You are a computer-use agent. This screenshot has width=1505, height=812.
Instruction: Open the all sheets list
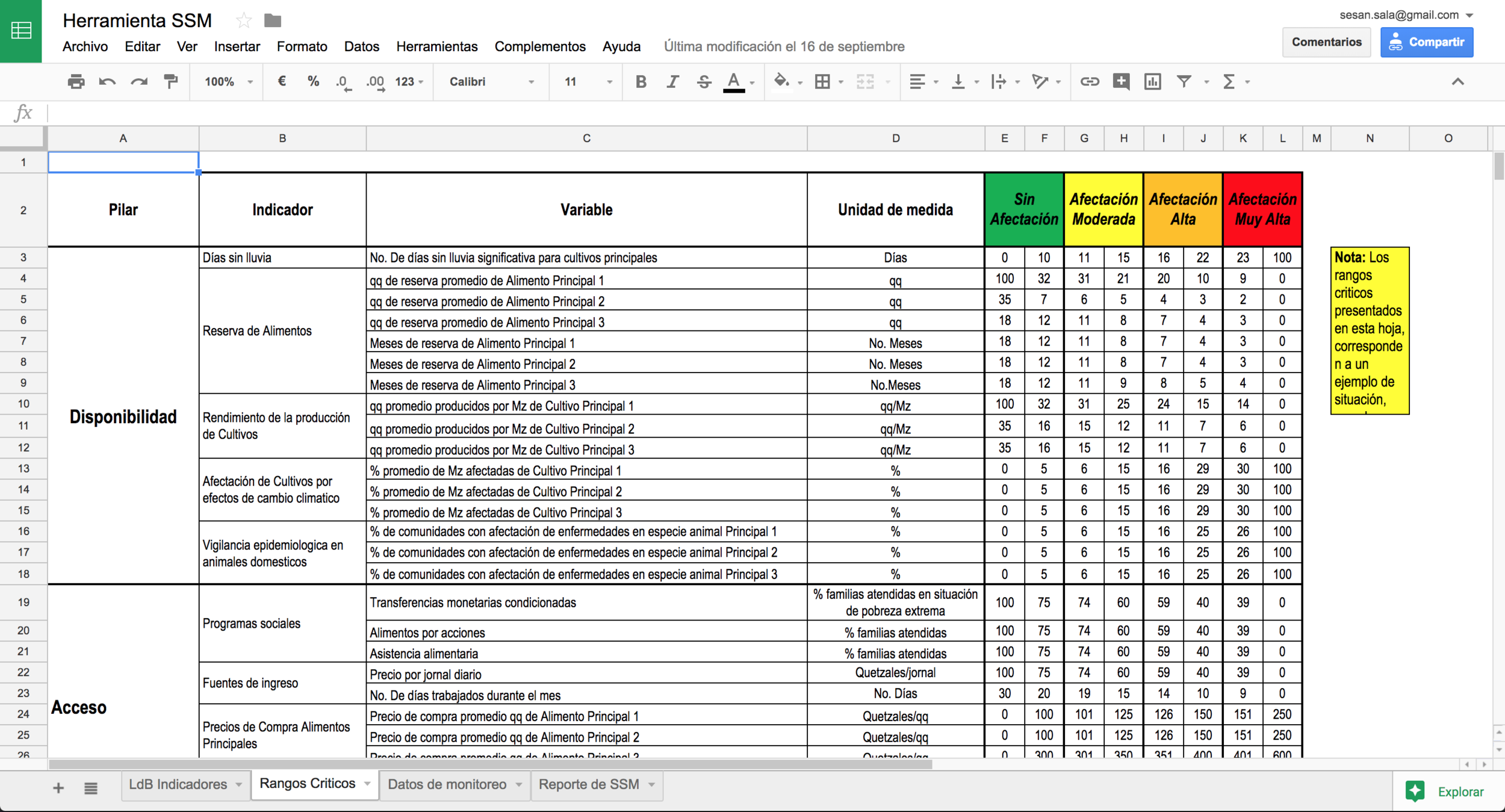(x=91, y=788)
